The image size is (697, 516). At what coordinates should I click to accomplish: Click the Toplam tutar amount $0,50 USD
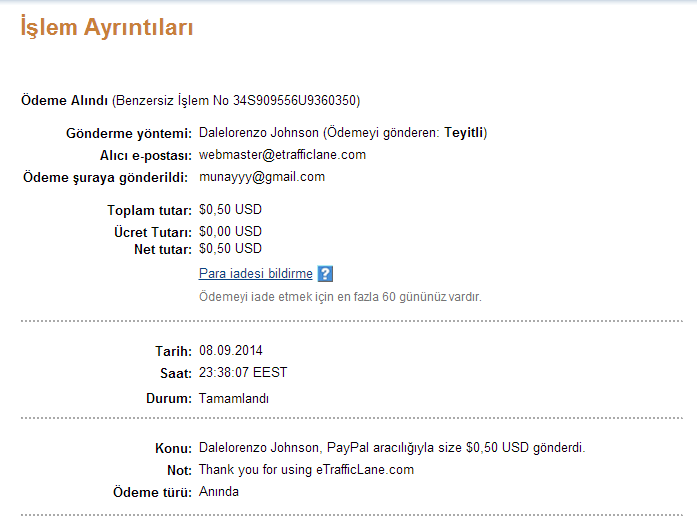tap(230, 209)
